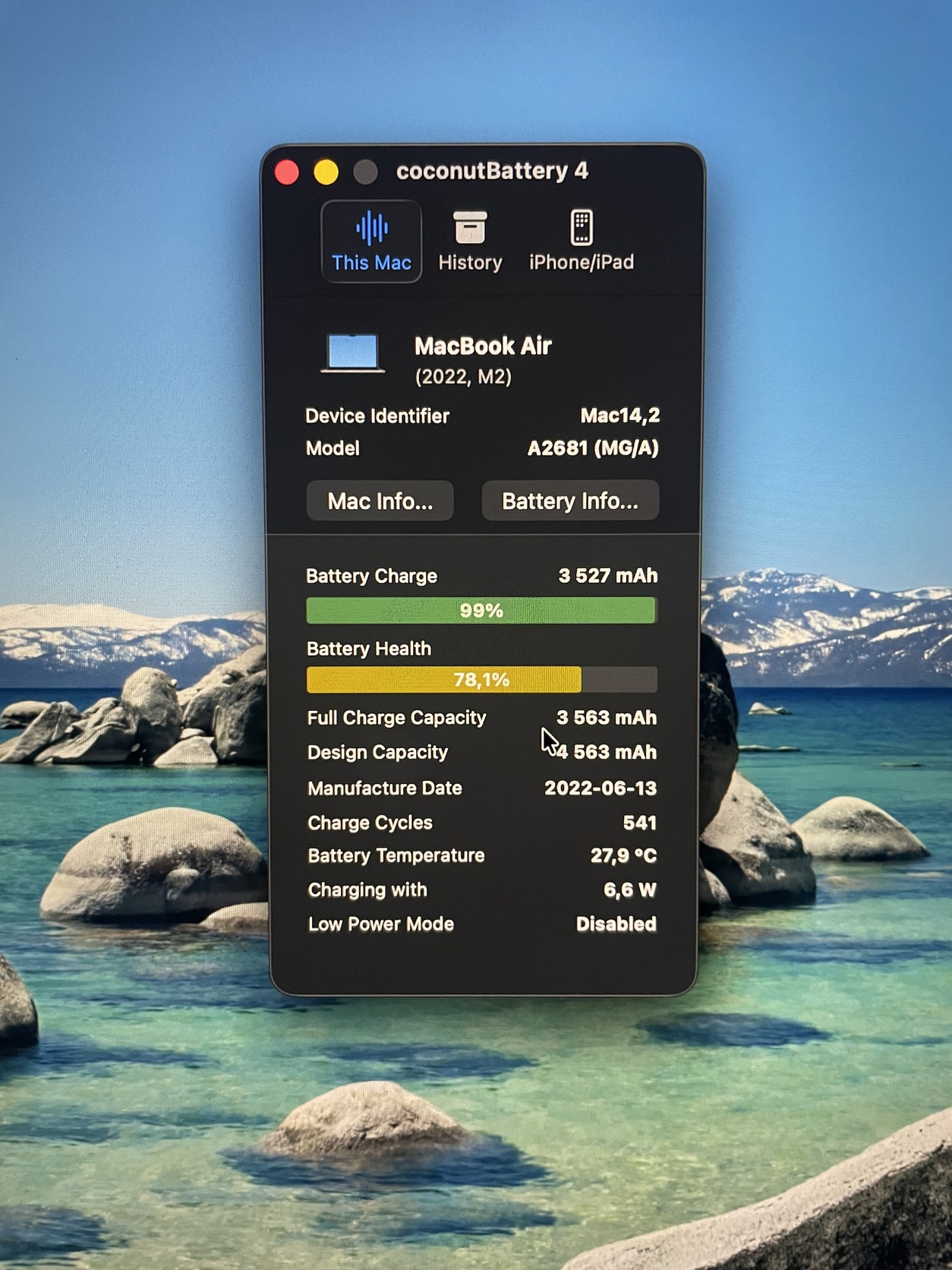Click the 4 563 mAh design capacity value
The width and height of the screenshot is (952, 1270).
(x=607, y=752)
